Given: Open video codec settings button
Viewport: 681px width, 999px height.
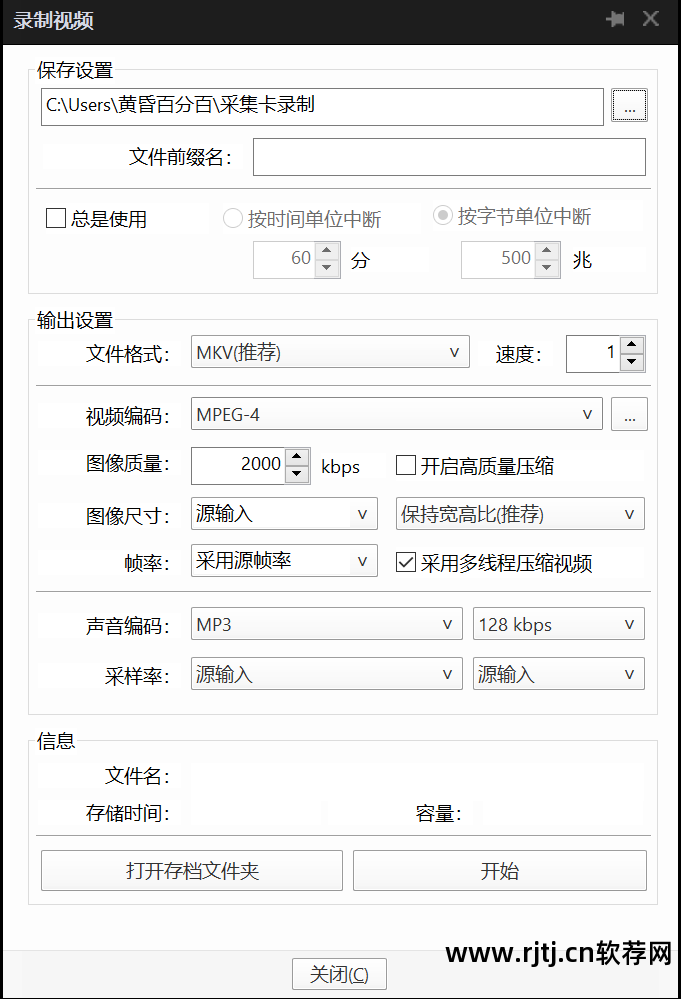Looking at the screenshot, I should click(629, 414).
